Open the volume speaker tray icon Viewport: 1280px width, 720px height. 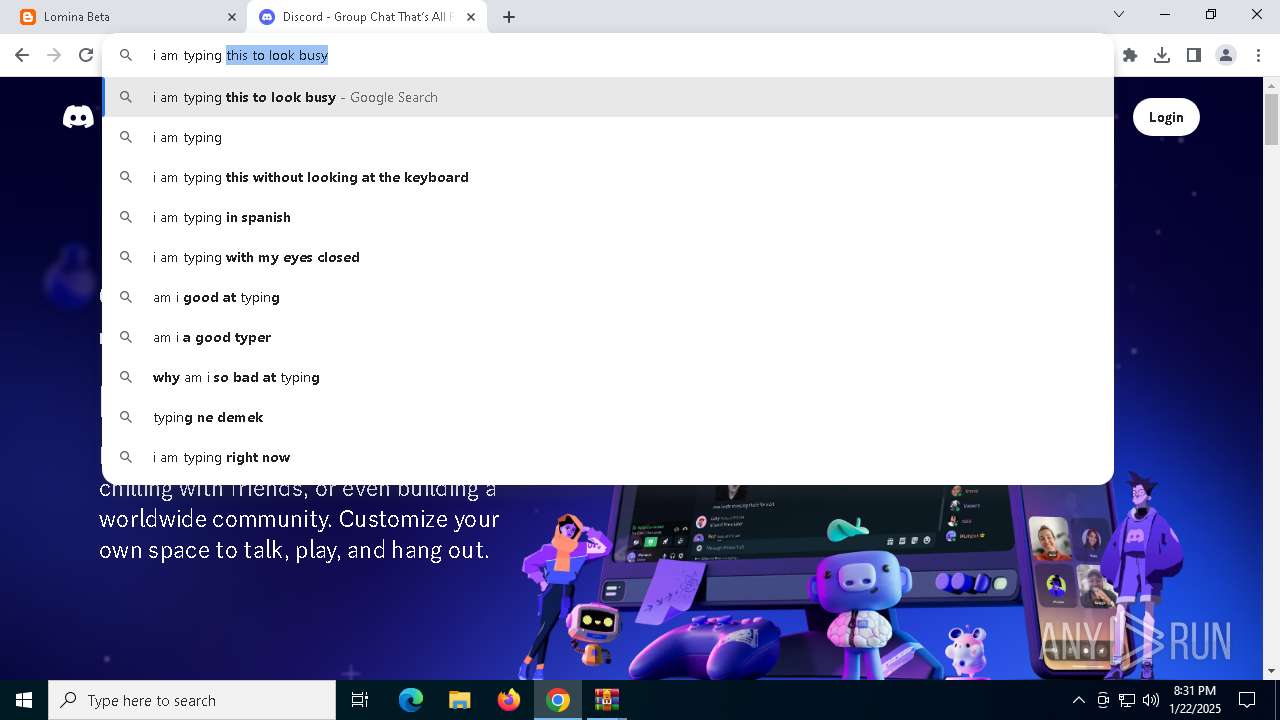click(1151, 700)
